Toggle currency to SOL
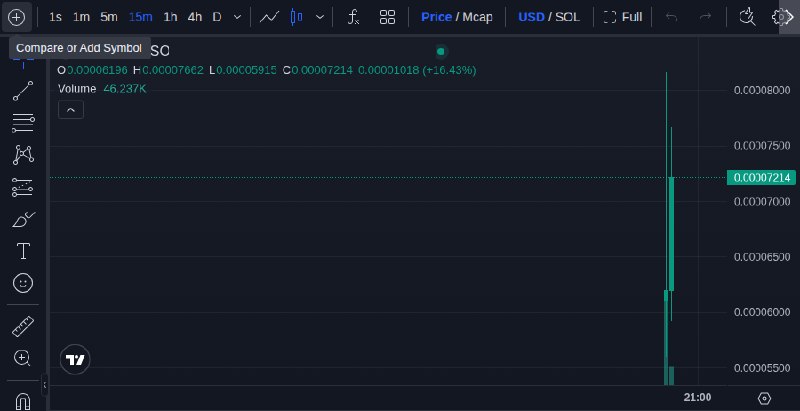The height and width of the screenshot is (411, 800). click(567, 17)
